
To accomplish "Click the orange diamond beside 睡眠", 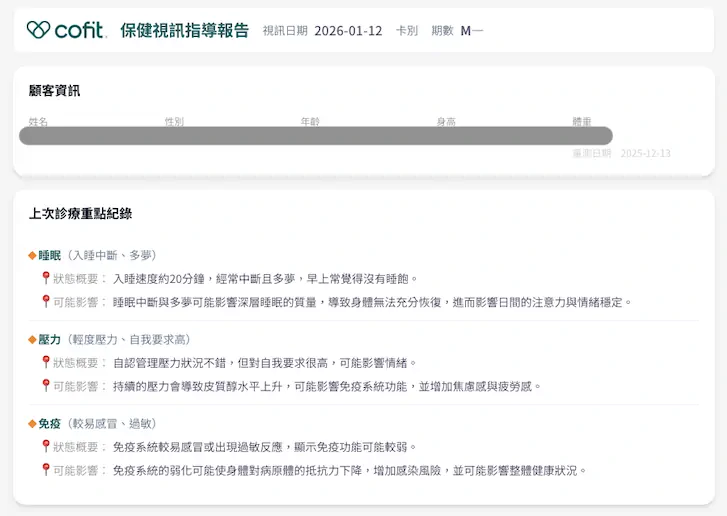I will click(32, 256).
